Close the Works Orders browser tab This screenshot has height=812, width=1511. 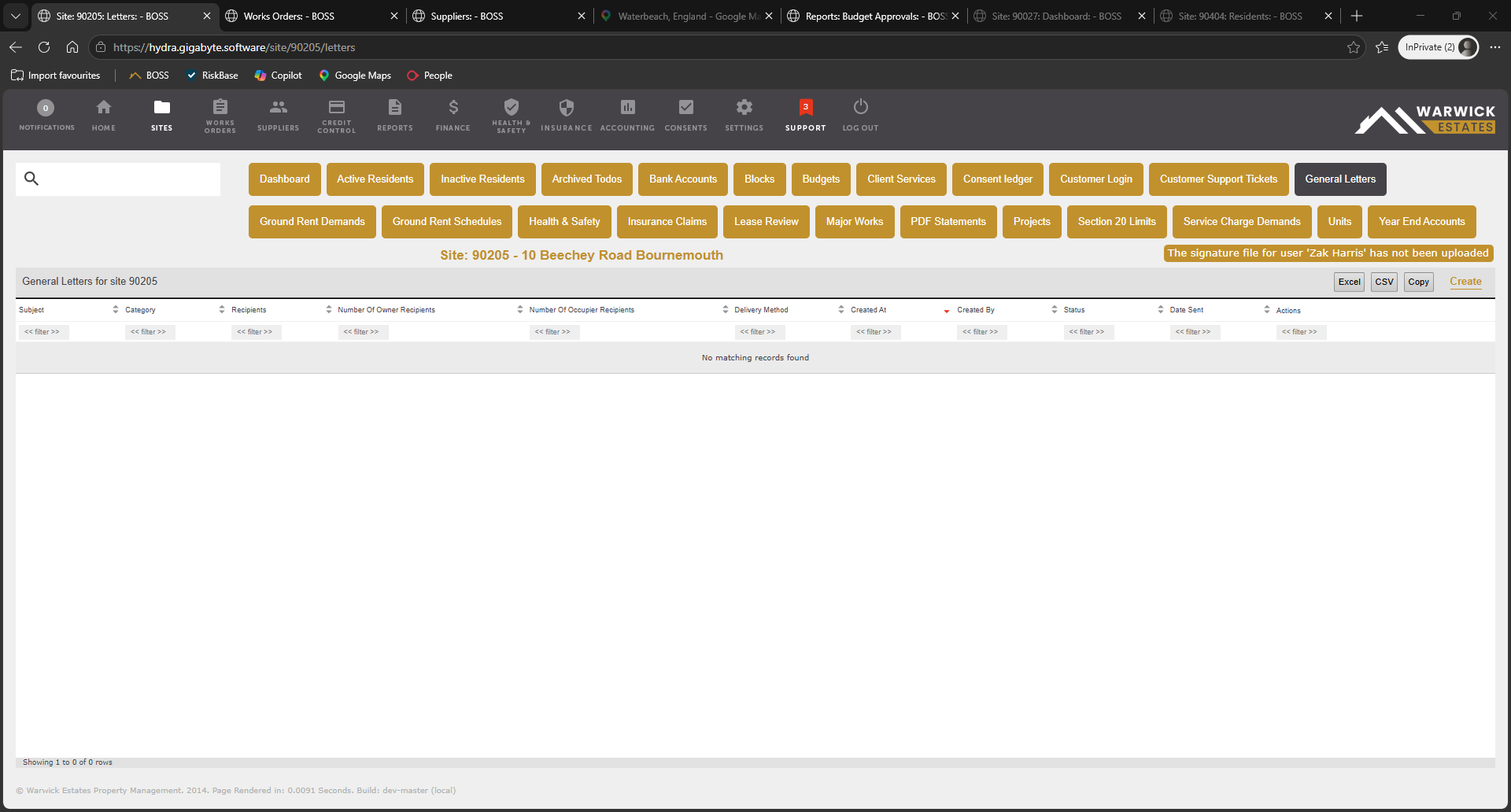pos(394,16)
